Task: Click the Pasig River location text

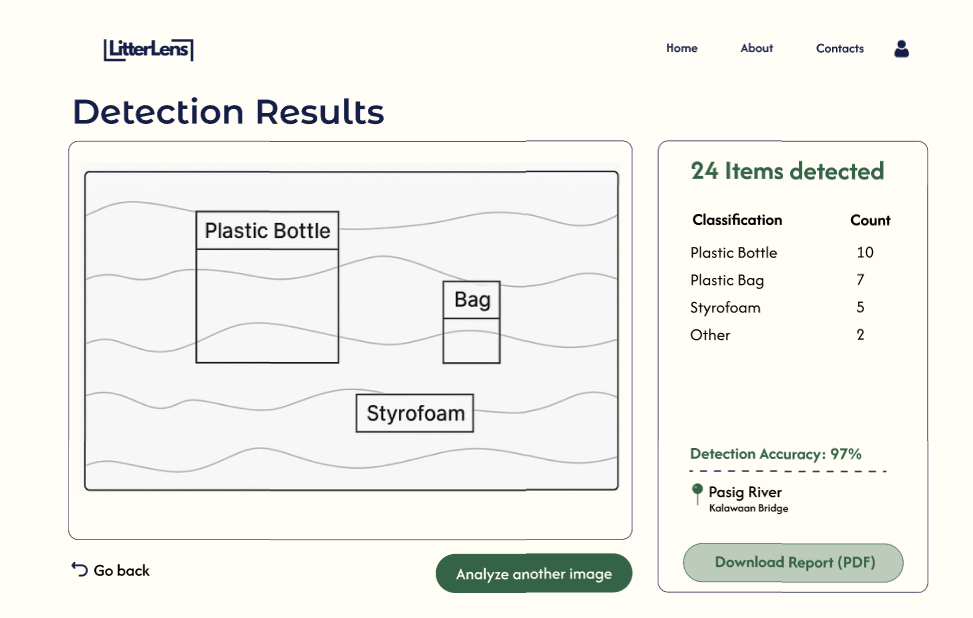Action: pos(745,492)
